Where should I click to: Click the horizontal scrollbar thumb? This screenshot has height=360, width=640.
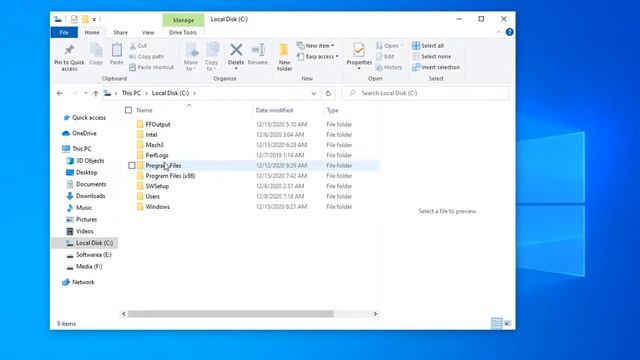231,314
